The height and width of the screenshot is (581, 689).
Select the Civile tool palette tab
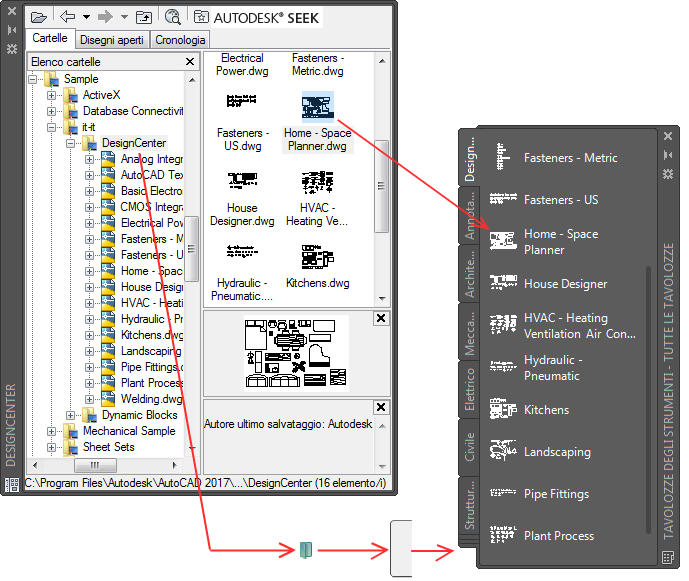(x=470, y=447)
